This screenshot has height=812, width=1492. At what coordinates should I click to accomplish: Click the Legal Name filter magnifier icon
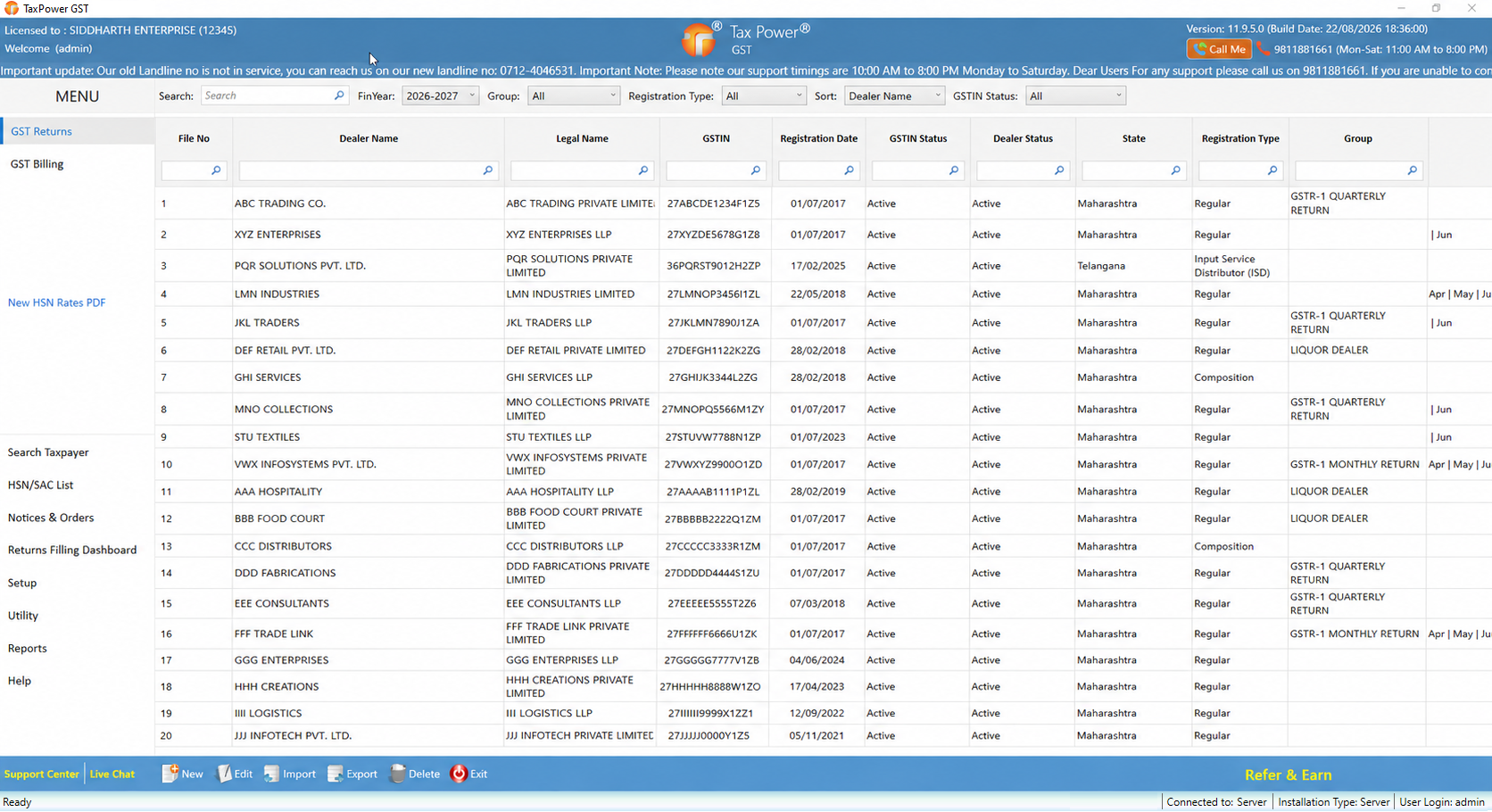[x=642, y=170]
